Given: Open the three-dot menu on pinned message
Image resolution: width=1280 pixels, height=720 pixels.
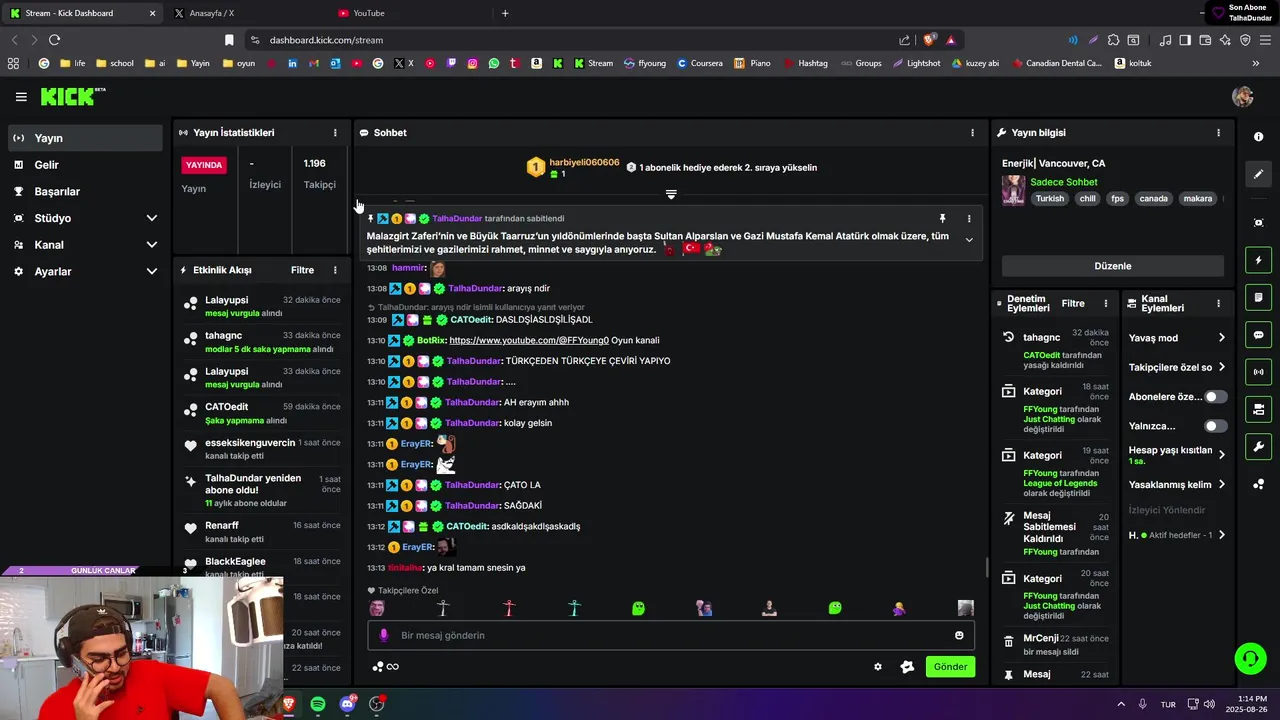Looking at the screenshot, I should (x=968, y=218).
